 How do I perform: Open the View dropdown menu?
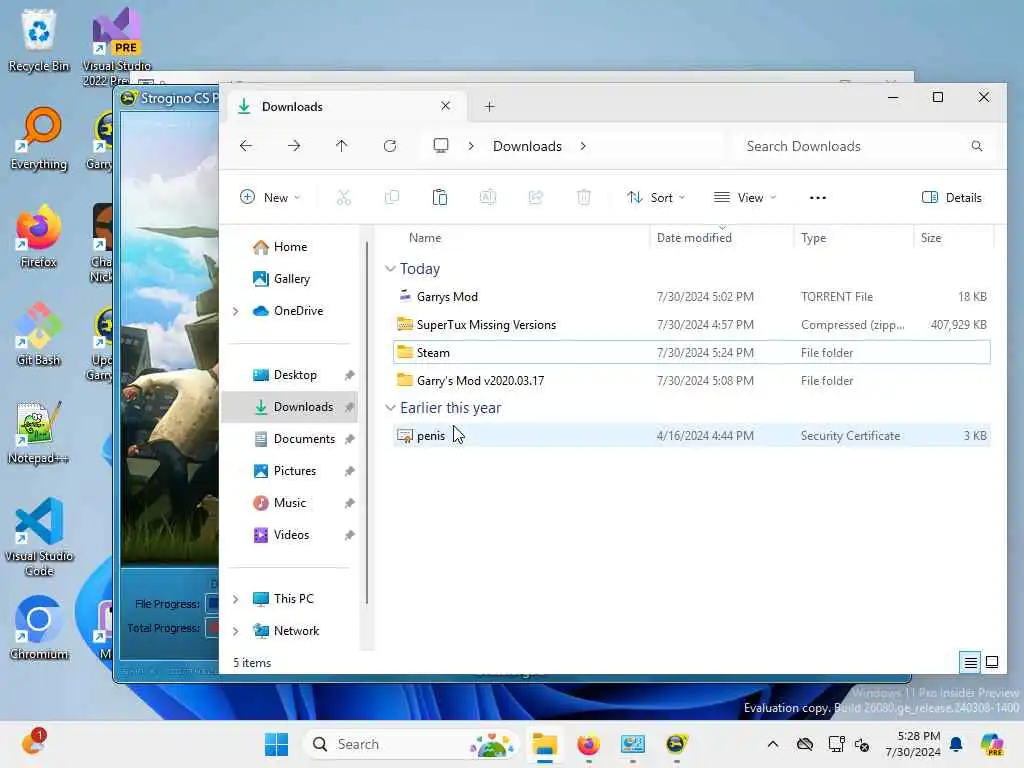[745, 197]
